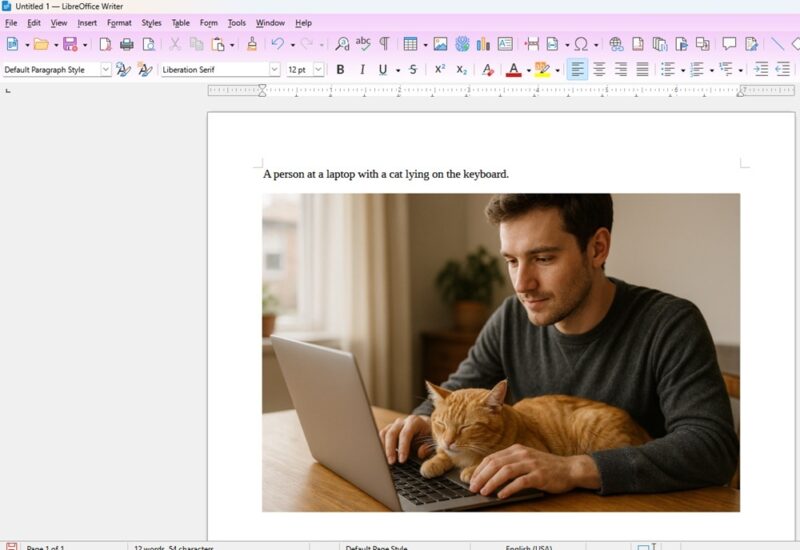
Task: Click Update Selected Style icon
Action: tap(122, 70)
